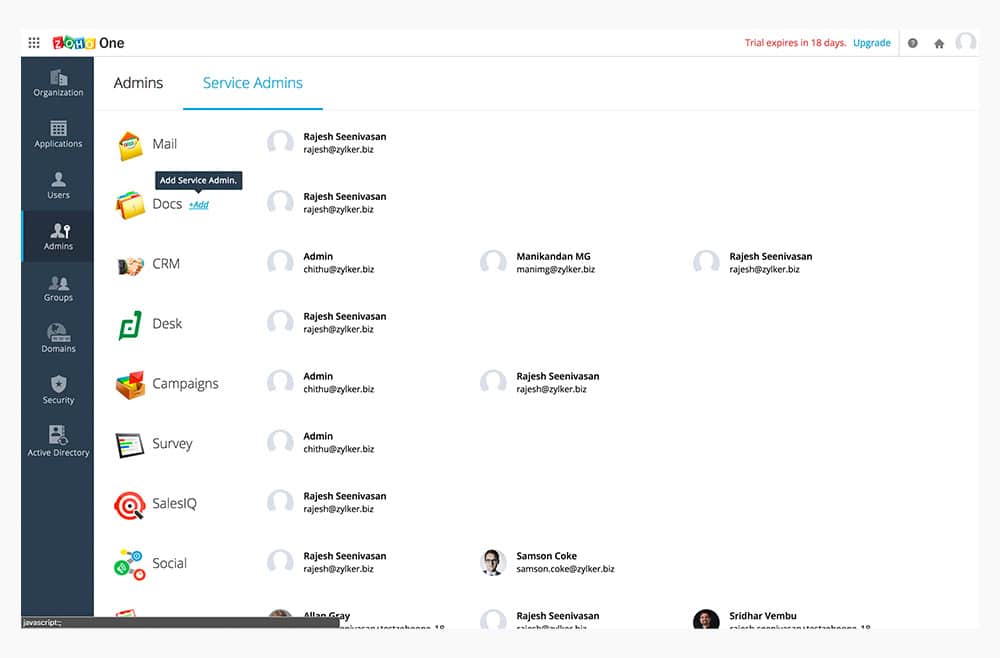Open the help question mark icon
Screen dimensions: 1000x658
[913, 43]
